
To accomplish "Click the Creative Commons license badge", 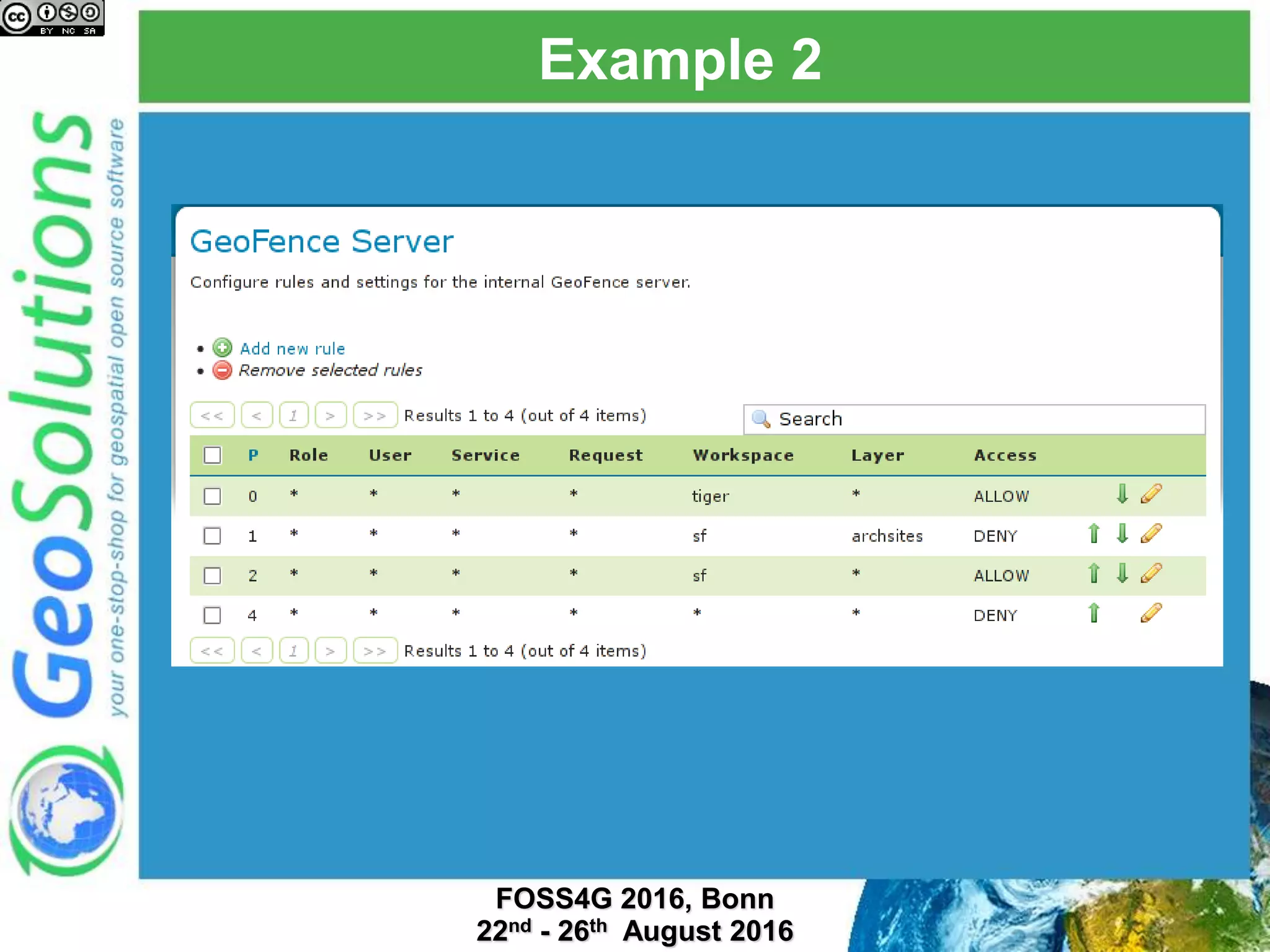I will pyautogui.click(x=52, y=17).
